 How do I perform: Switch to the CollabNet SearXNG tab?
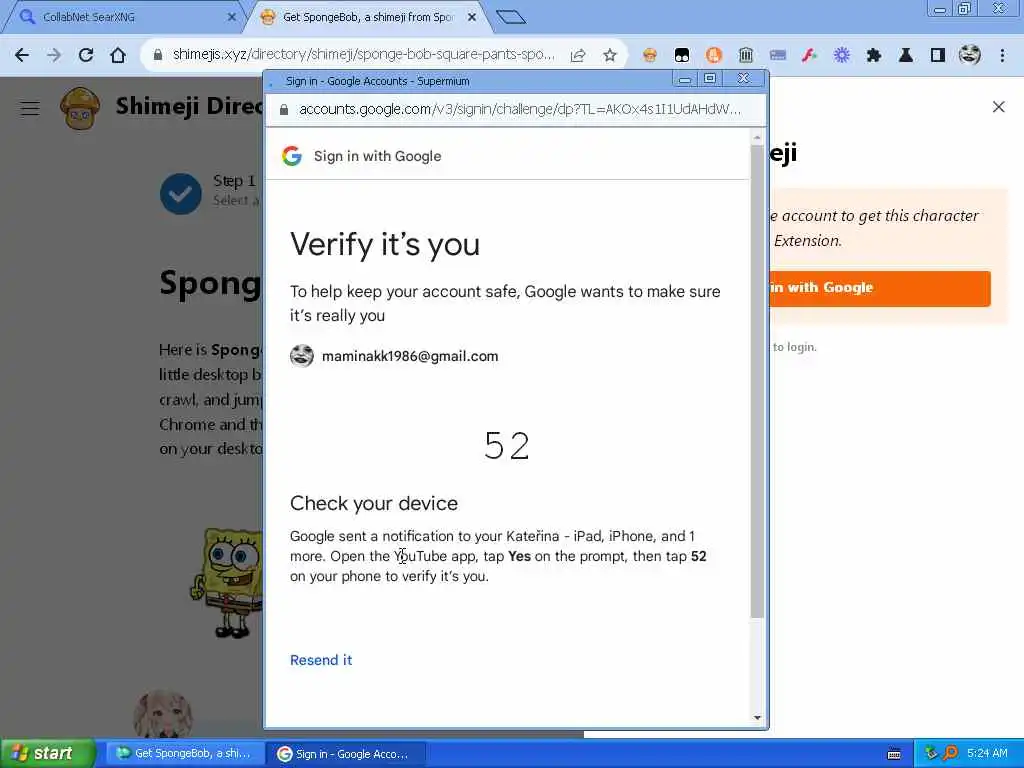click(124, 17)
